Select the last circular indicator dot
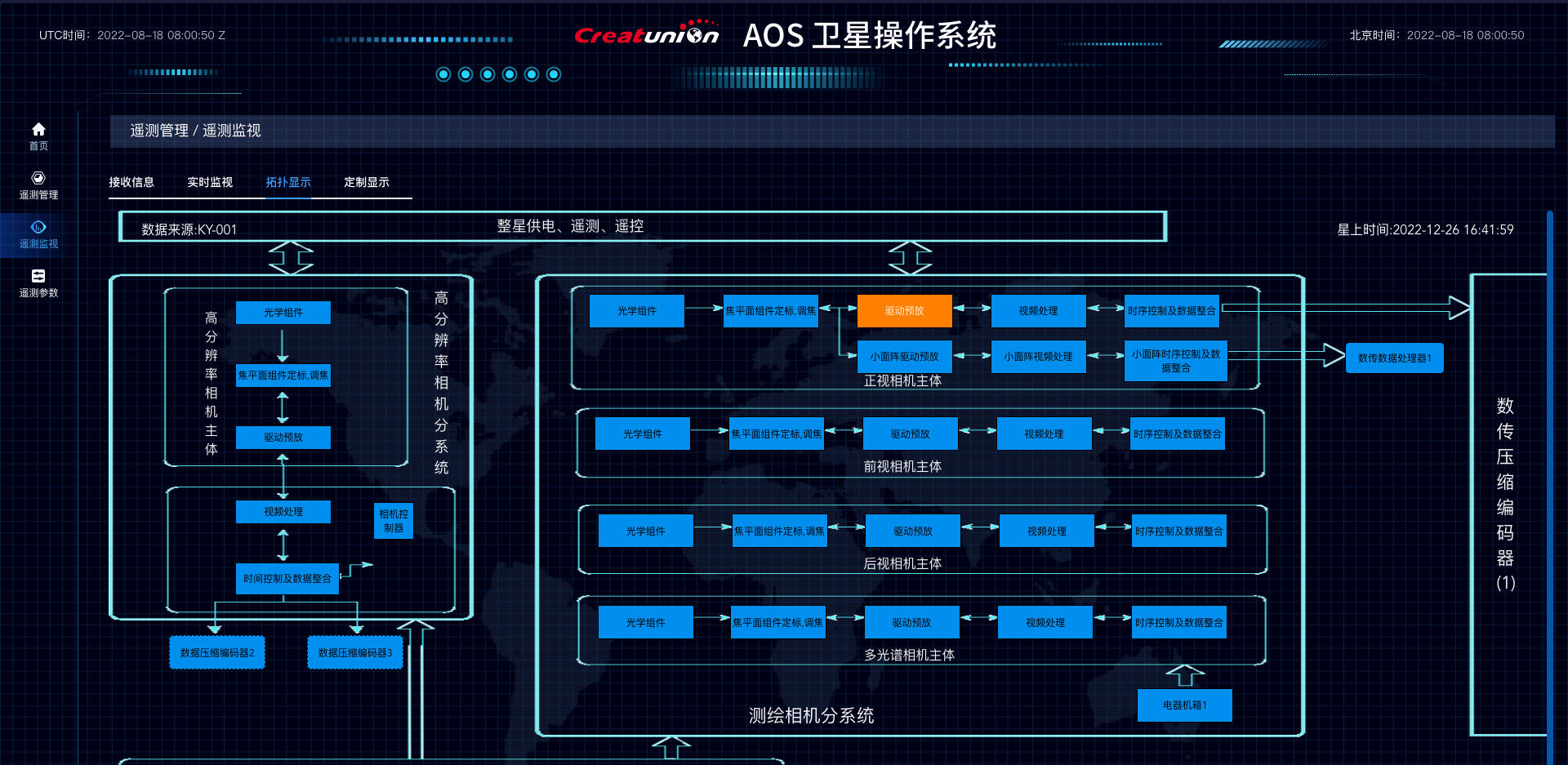The image size is (1568, 765). coord(554,74)
